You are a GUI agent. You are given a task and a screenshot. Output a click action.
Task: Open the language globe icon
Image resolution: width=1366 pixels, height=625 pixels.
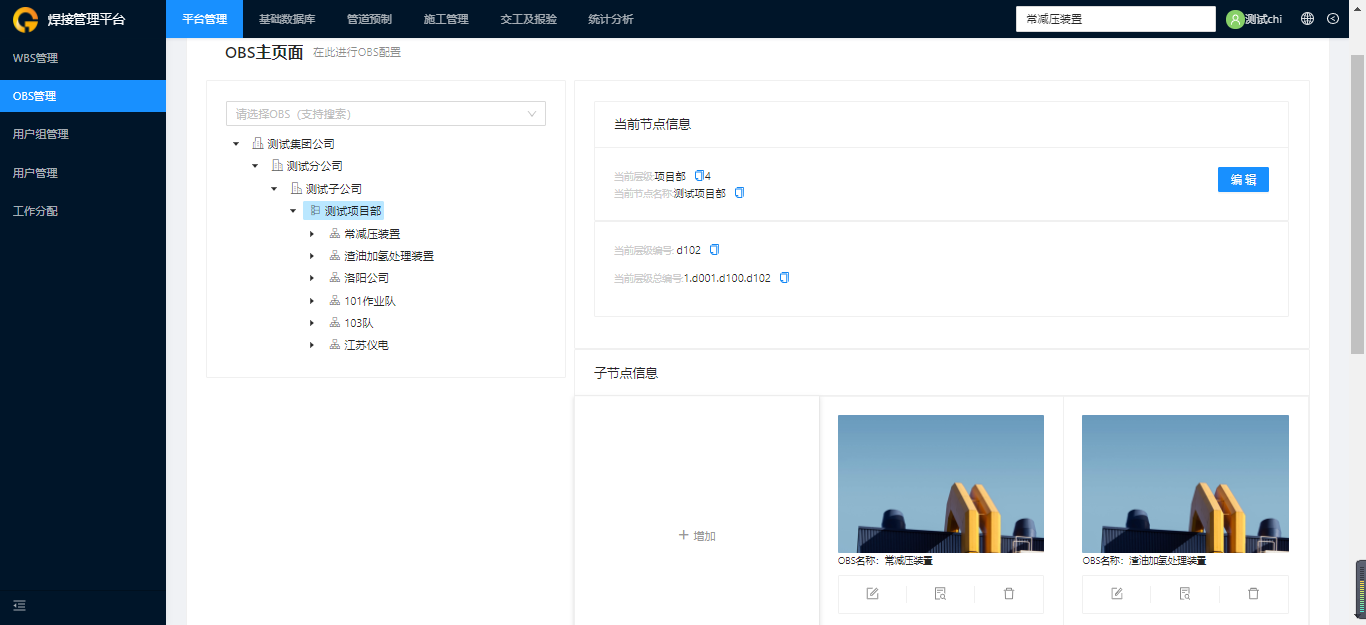click(1307, 19)
